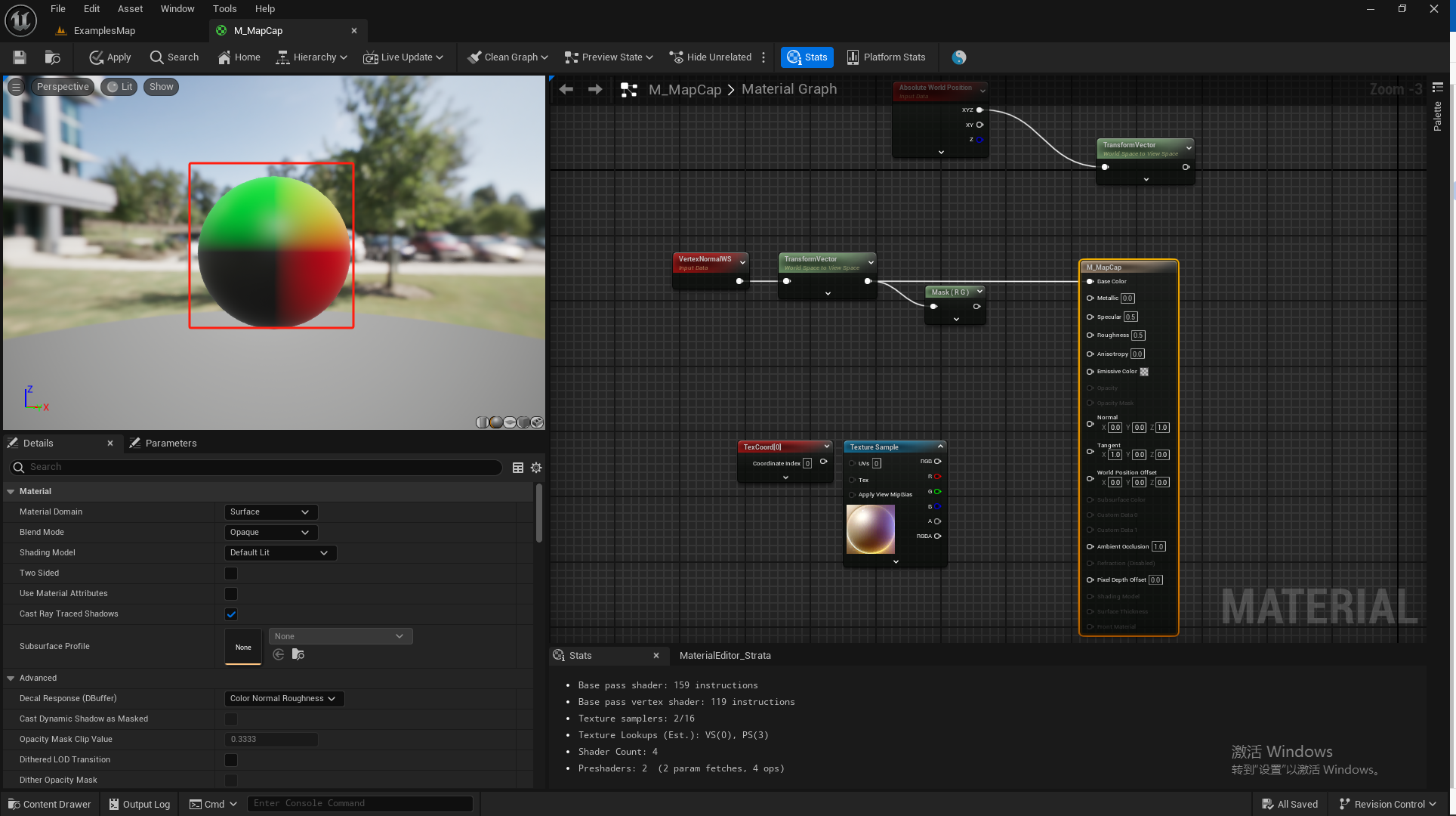Open the Asset menu

pos(130,9)
